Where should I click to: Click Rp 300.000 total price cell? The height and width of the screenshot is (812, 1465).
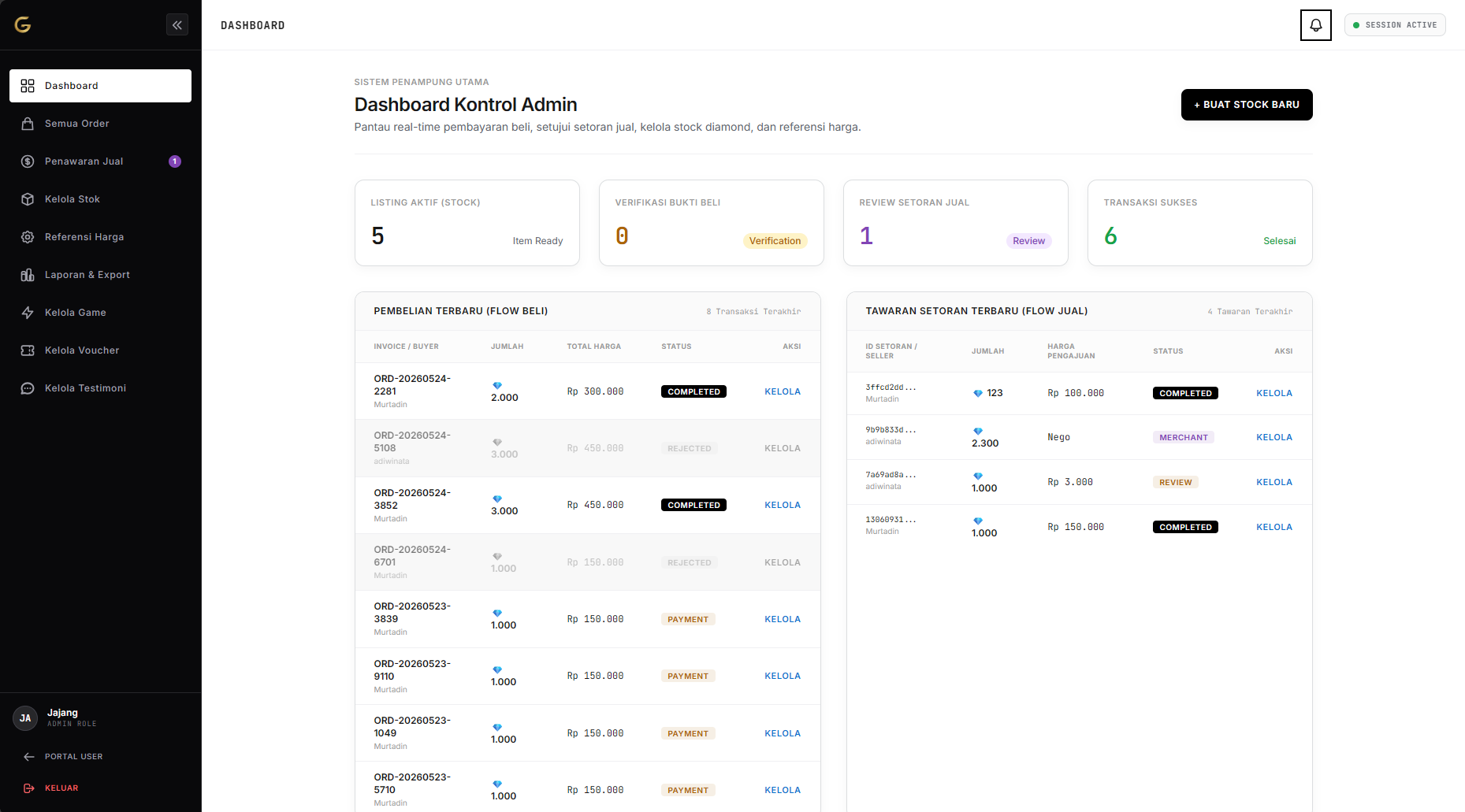(595, 391)
